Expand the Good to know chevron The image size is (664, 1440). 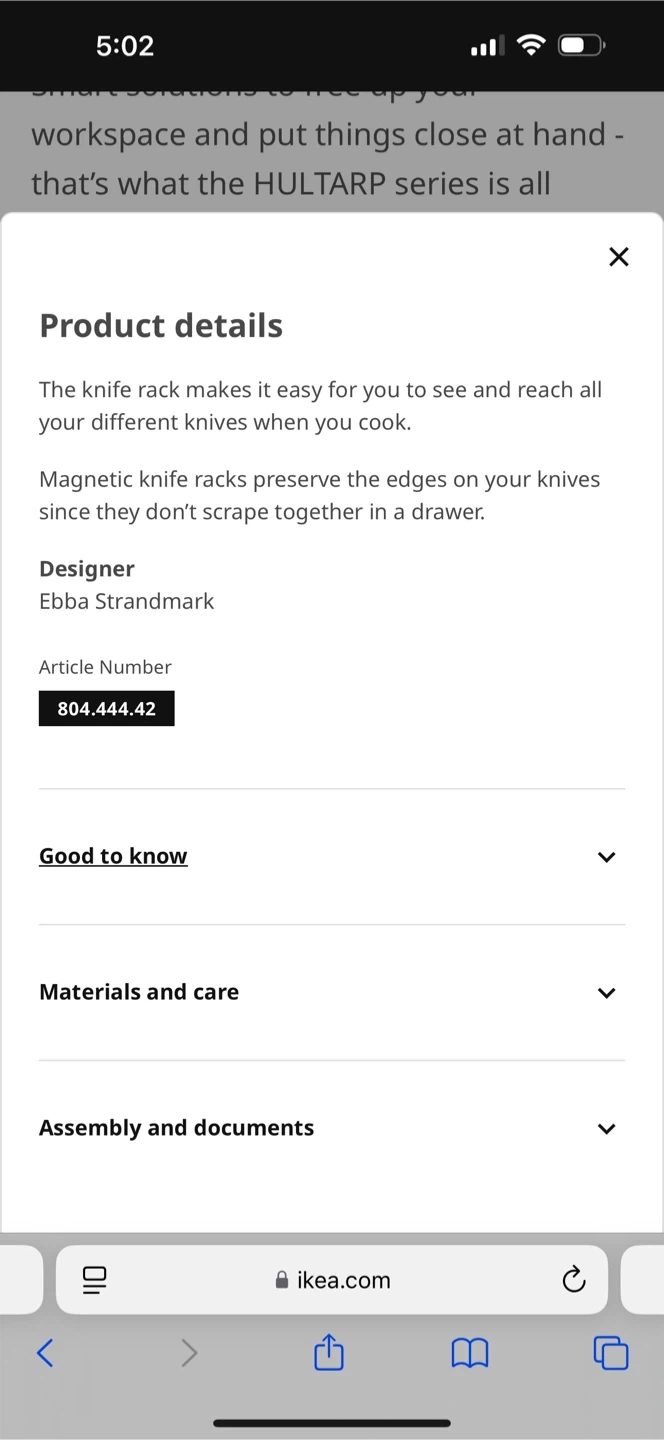pos(606,857)
